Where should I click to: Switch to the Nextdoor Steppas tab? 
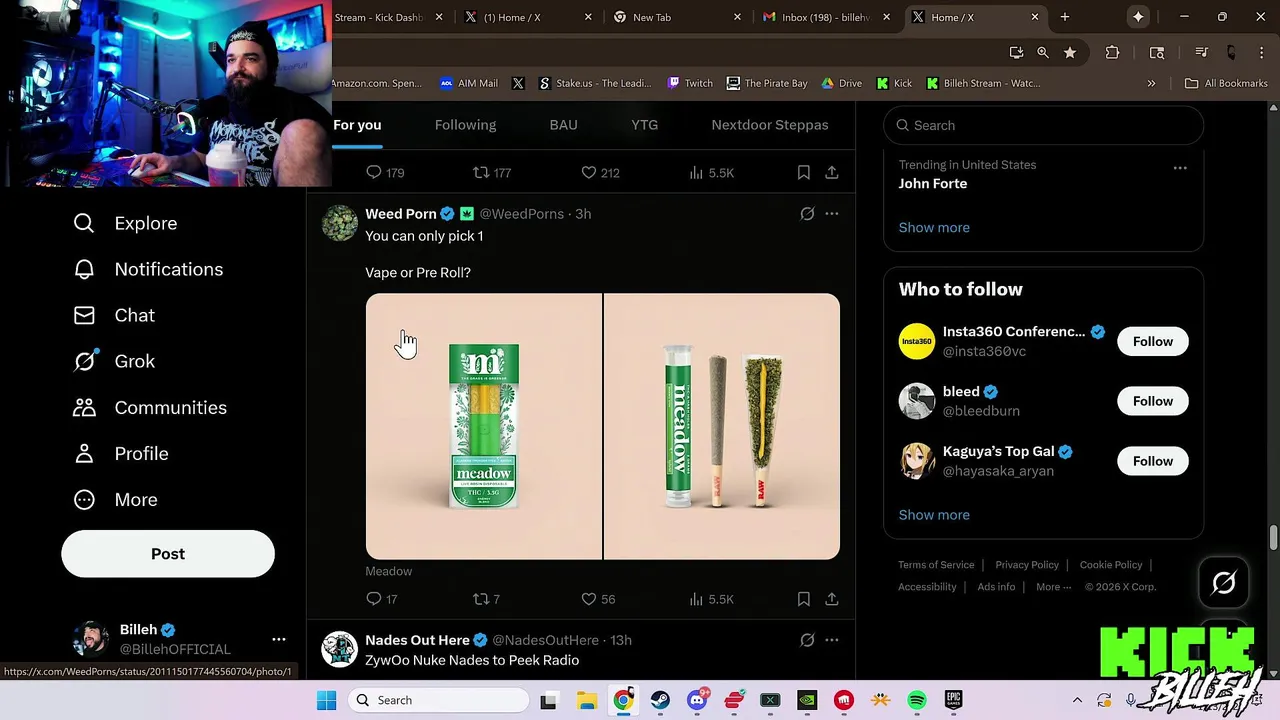[769, 125]
